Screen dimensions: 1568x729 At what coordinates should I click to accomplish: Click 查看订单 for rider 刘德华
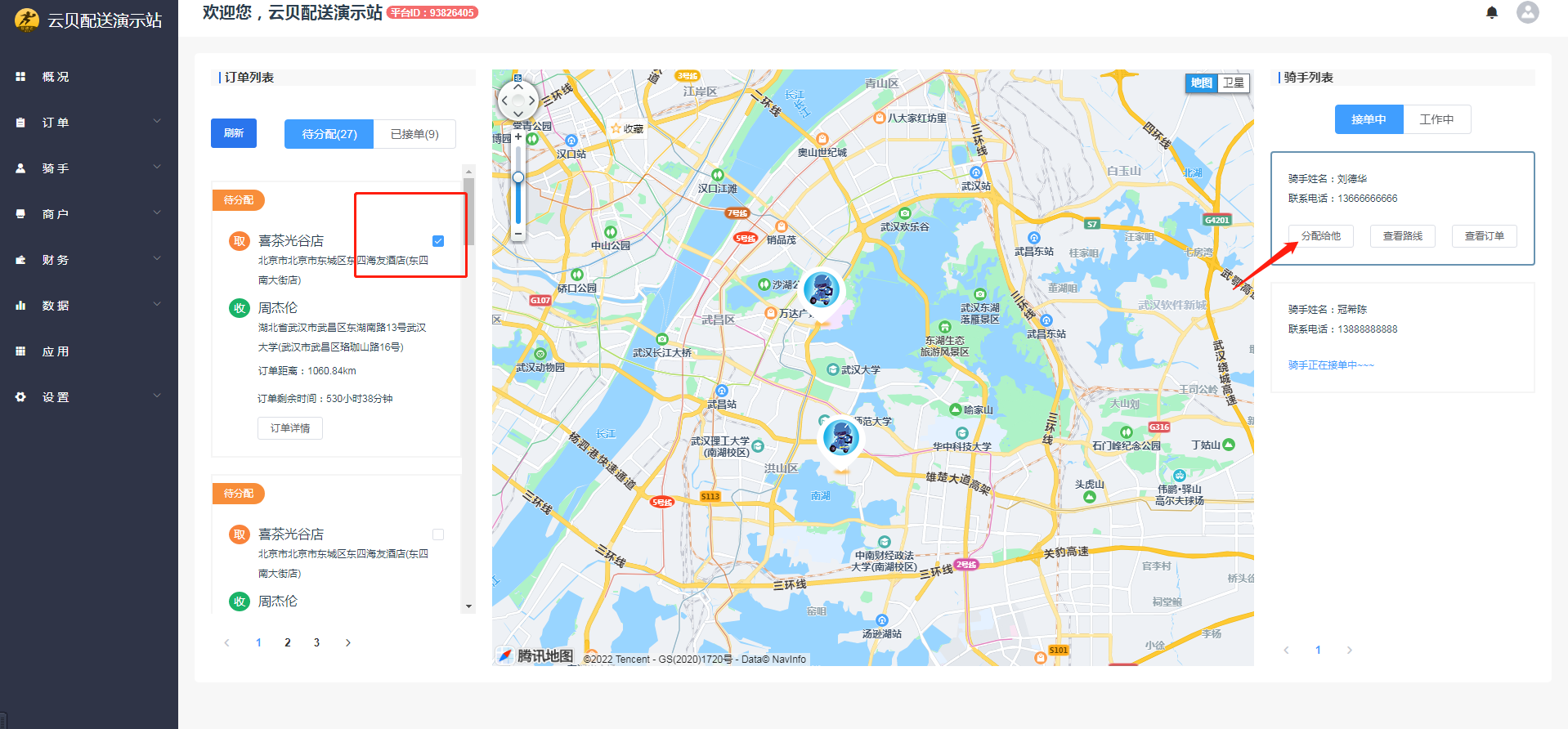click(1485, 236)
